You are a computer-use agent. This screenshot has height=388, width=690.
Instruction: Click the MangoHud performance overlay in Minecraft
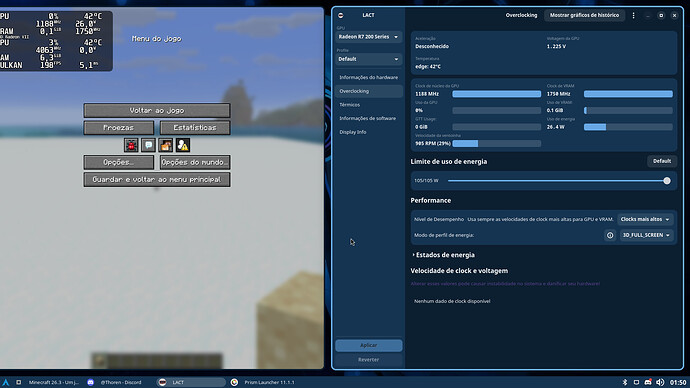click(x=56, y=41)
